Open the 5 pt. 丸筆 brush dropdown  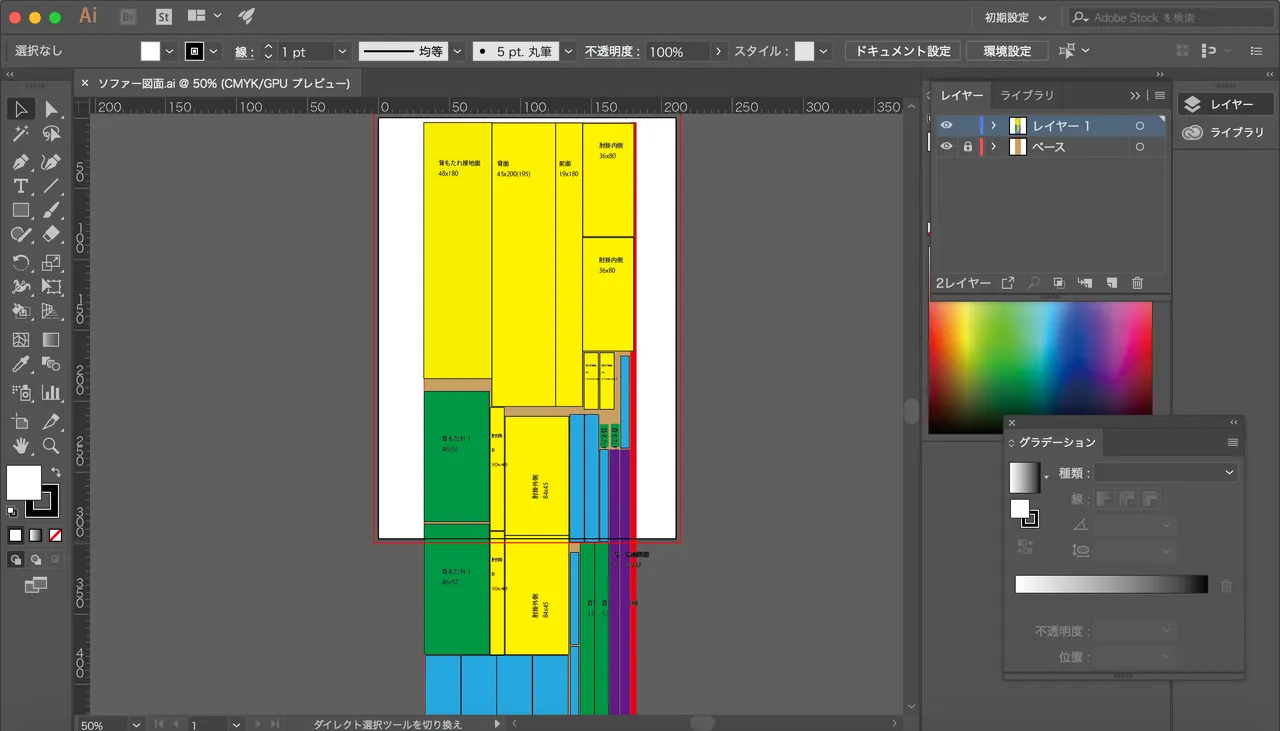click(x=568, y=51)
